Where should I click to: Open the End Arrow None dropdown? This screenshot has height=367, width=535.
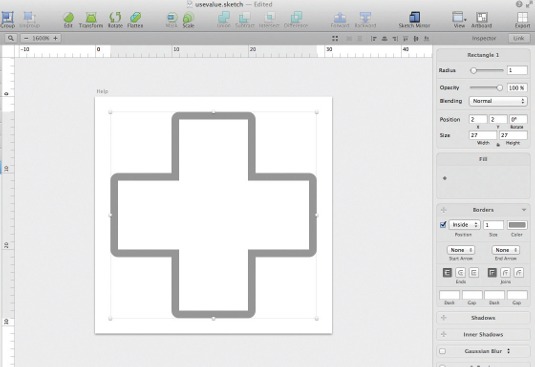coord(506,250)
